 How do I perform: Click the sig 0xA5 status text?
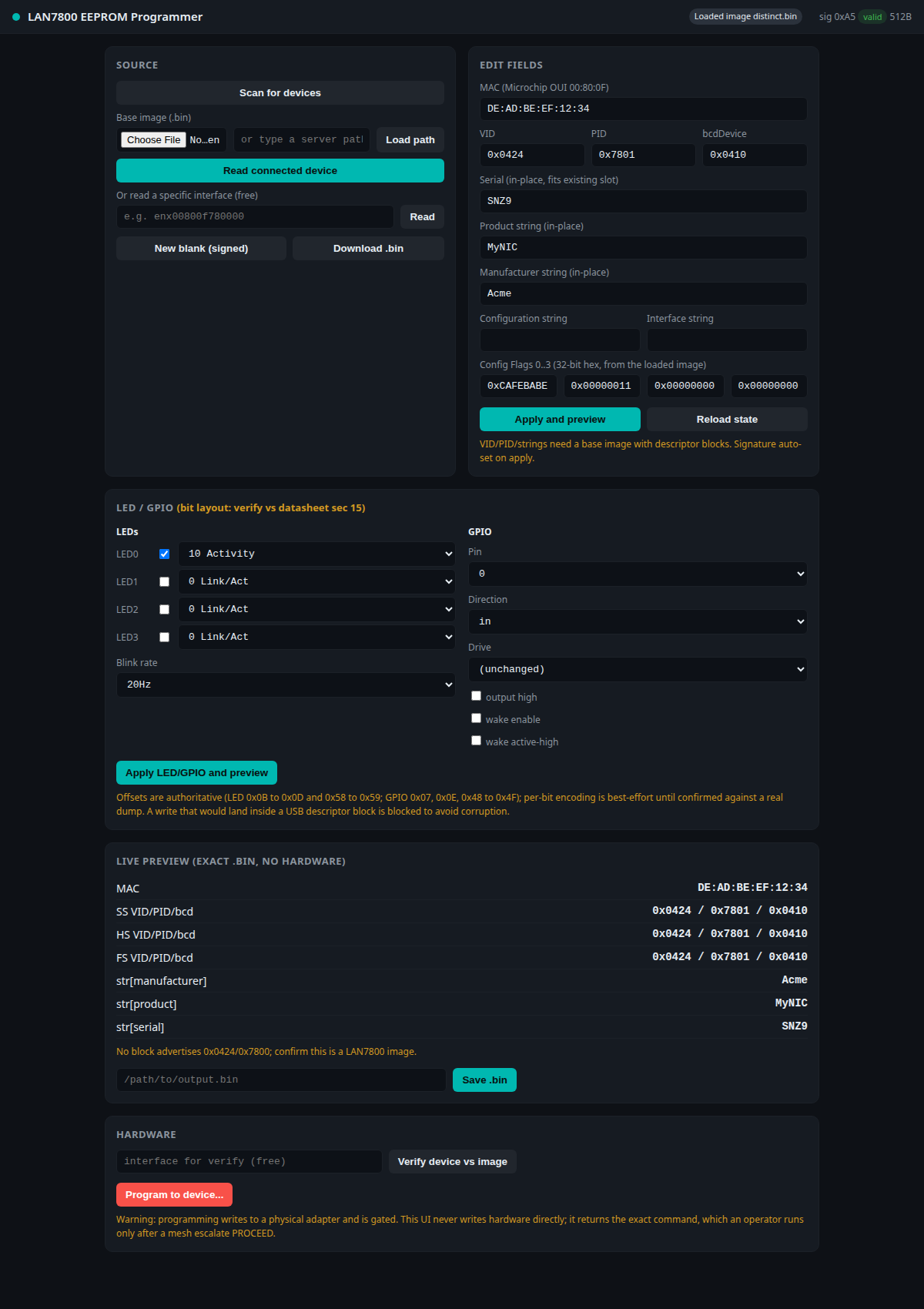(x=837, y=17)
